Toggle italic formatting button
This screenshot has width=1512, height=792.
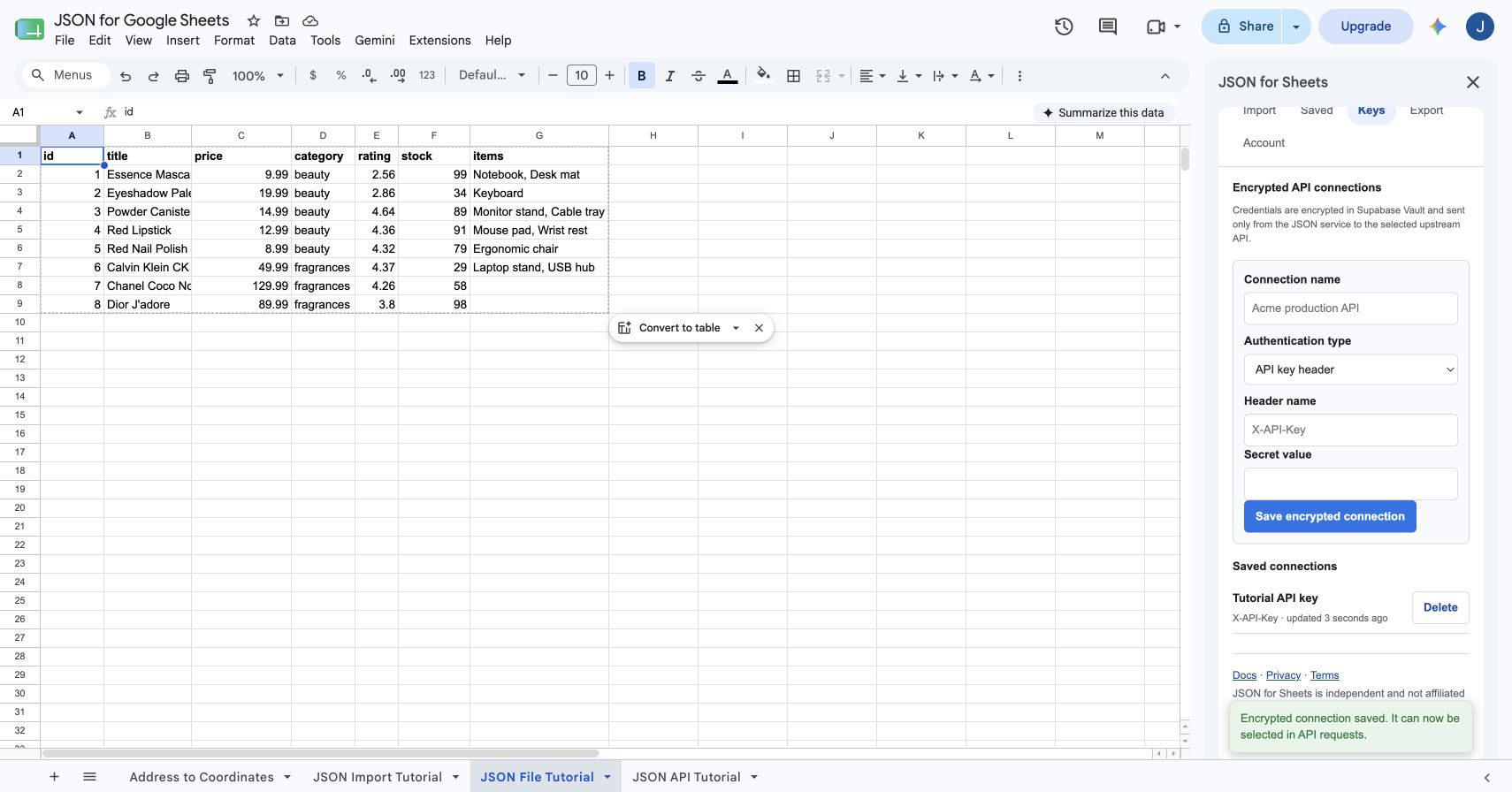[669, 76]
